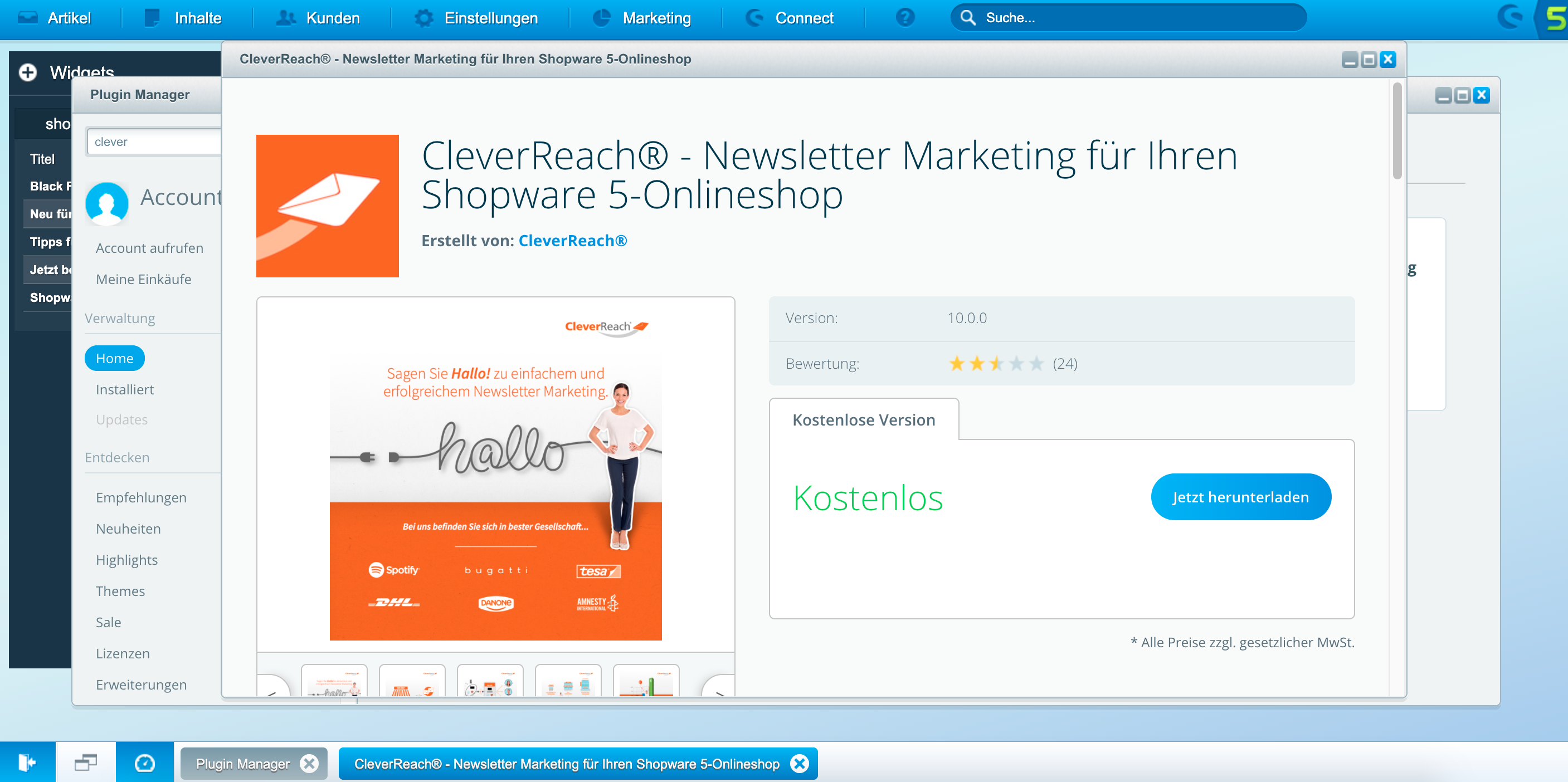Open Themes section
This screenshot has width=1568, height=782.
coord(120,591)
